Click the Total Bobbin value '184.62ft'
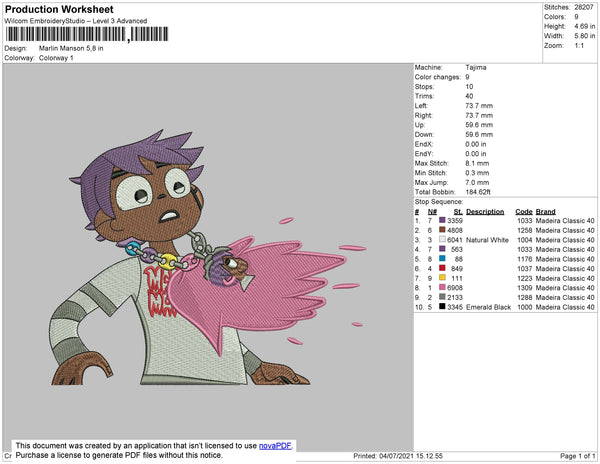Image resolution: width=600 pixels, height=464 pixels. 478,192
